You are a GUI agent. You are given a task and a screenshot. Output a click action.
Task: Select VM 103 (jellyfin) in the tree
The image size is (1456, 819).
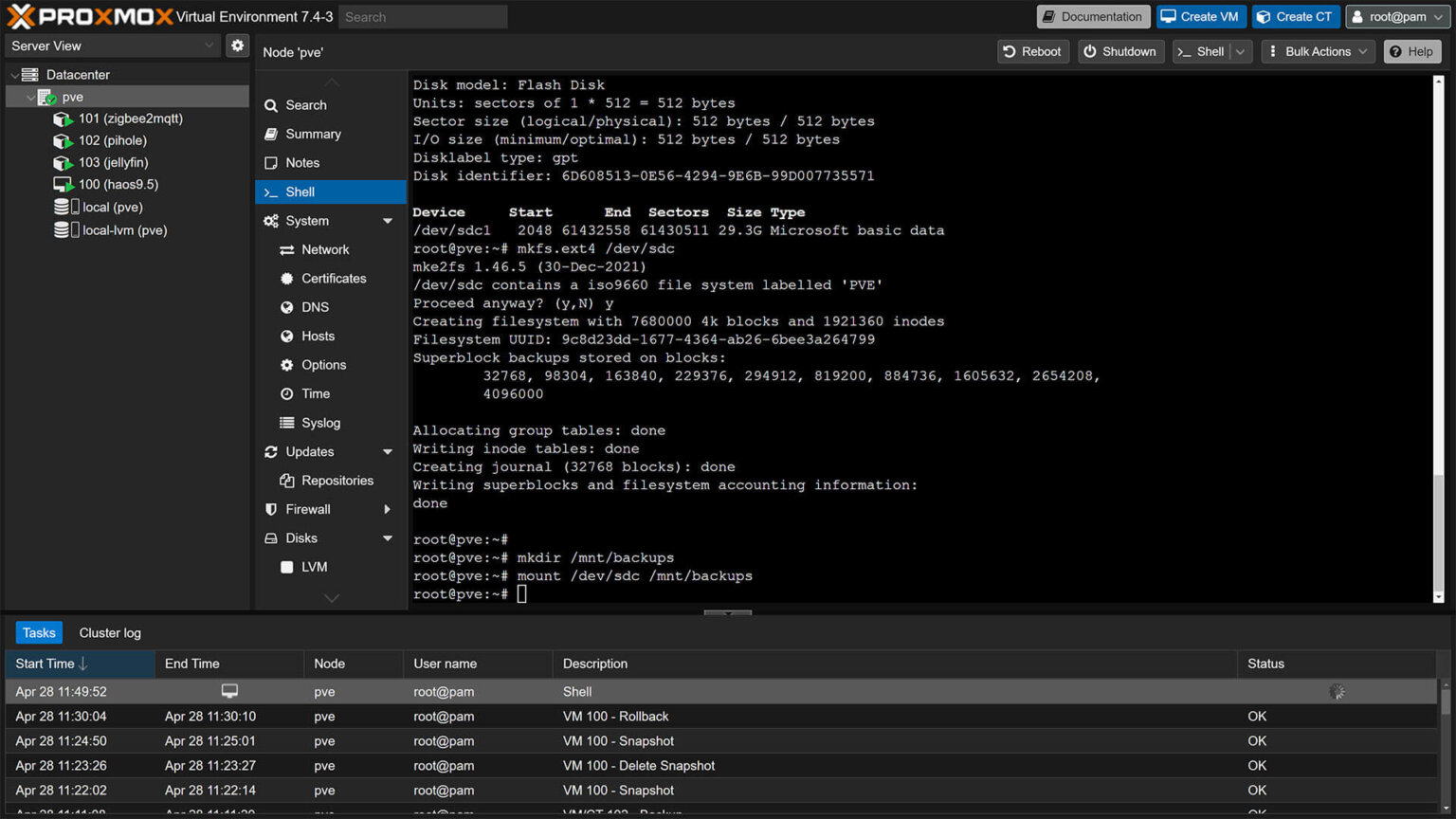pos(113,162)
